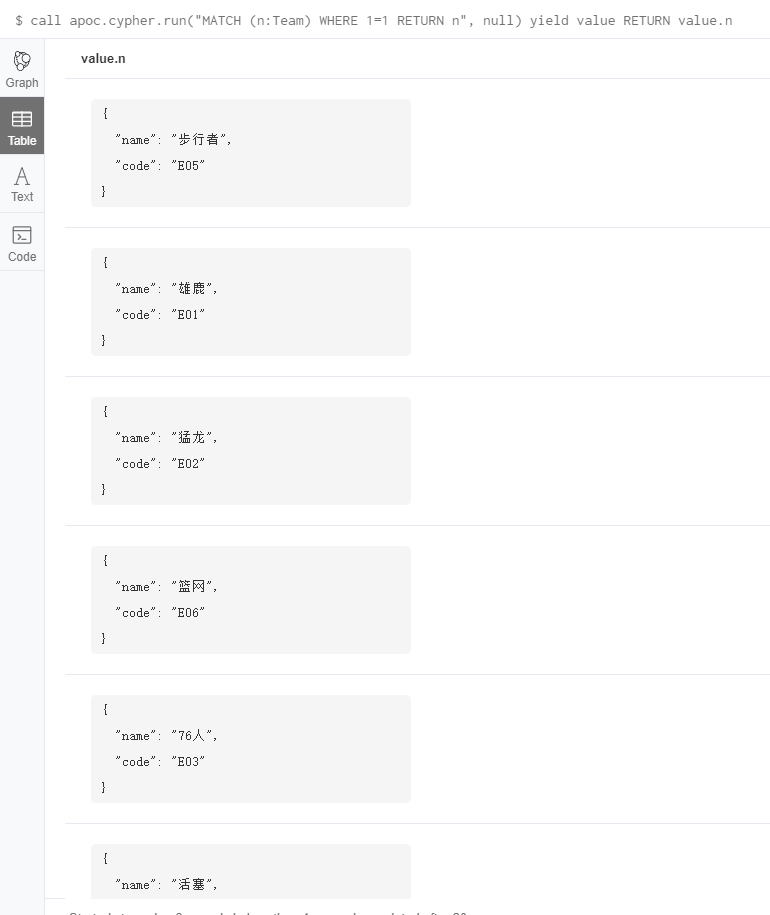Click the 猛龙 JSON record
The image size is (770, 915).
[250, 450]
